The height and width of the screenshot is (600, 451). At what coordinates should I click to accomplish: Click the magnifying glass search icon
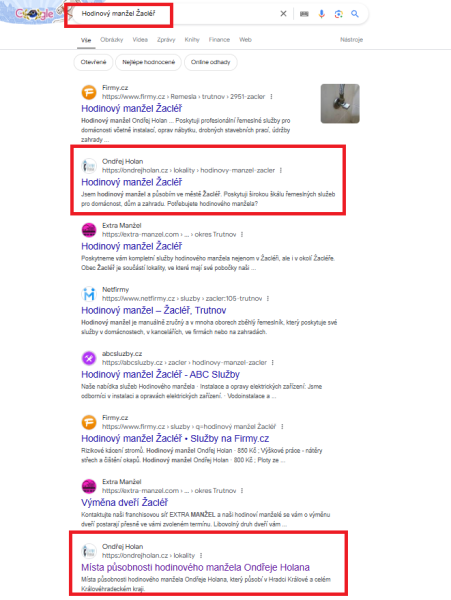[355, 14]
